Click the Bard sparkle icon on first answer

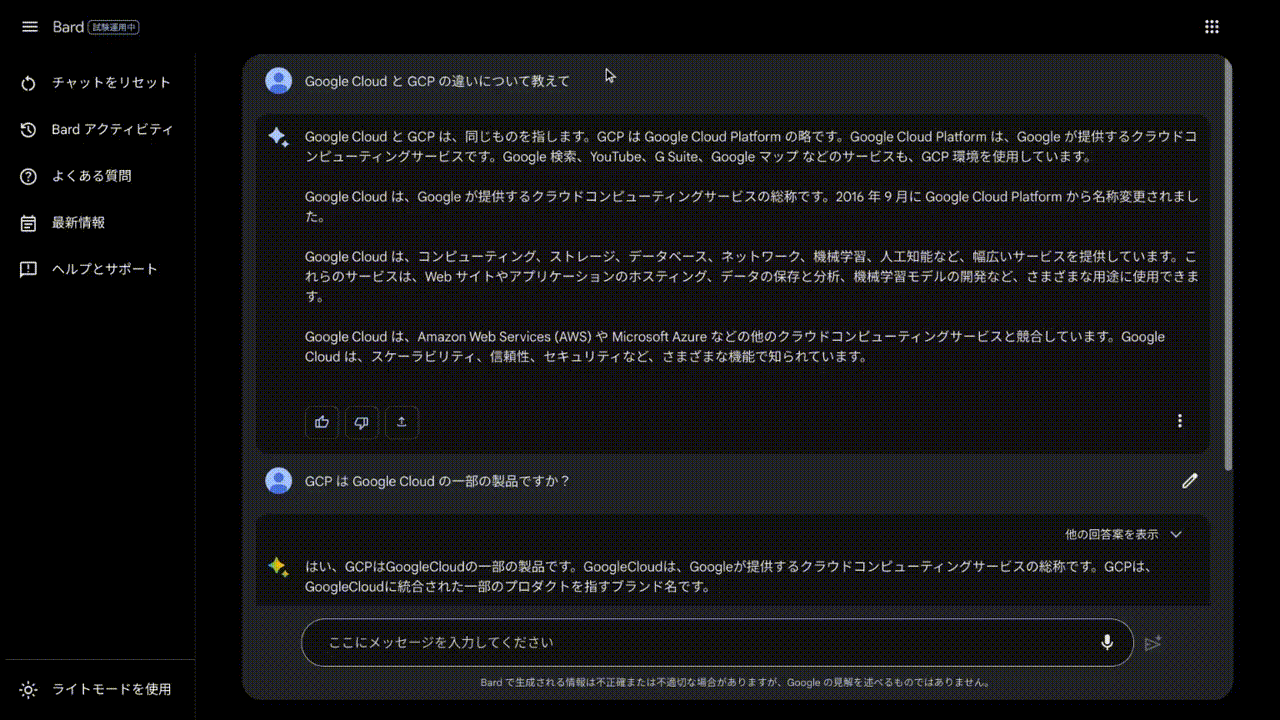(x=278, y=137)
